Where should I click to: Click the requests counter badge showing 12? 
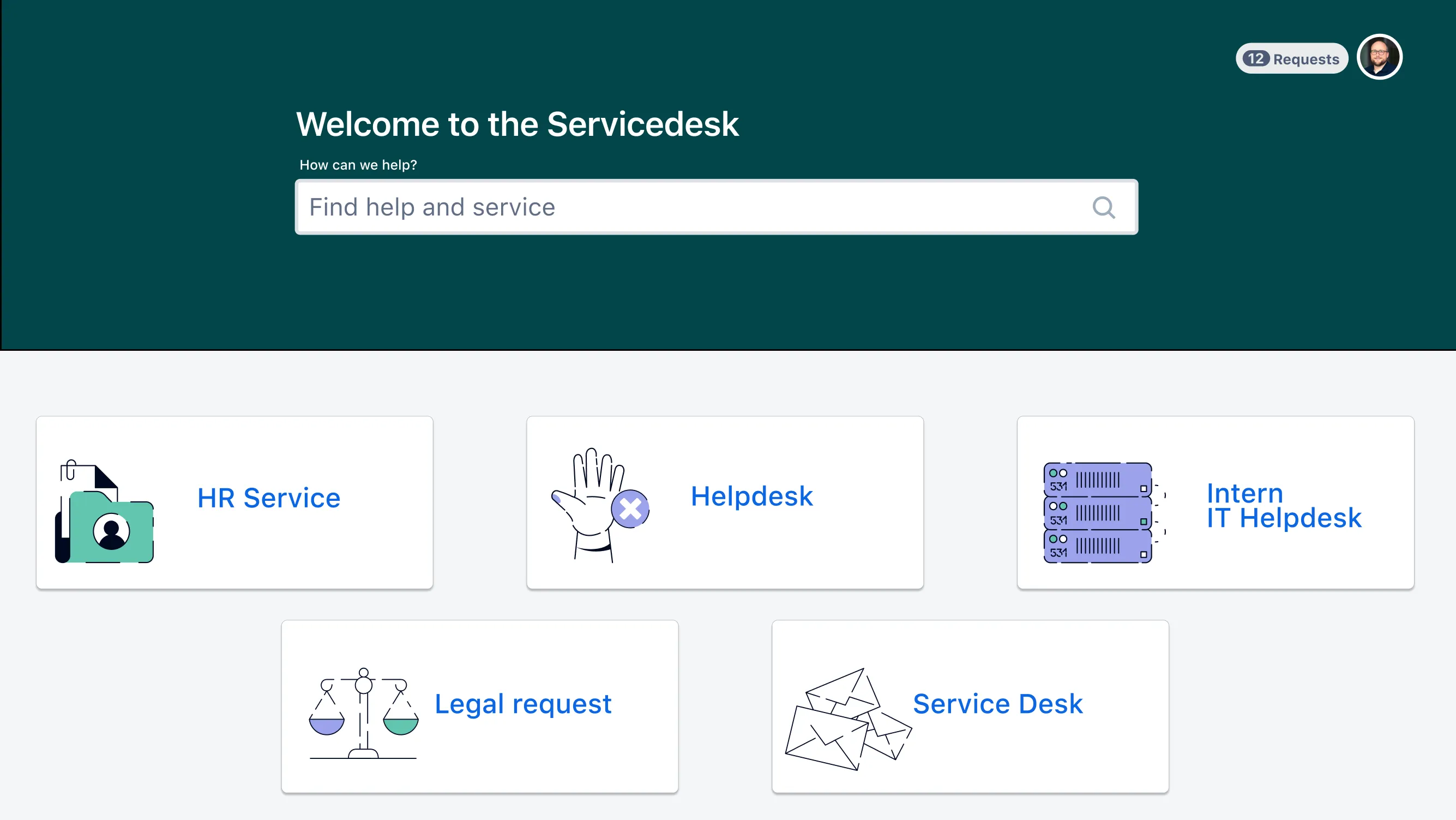[x=1257, y=58]
